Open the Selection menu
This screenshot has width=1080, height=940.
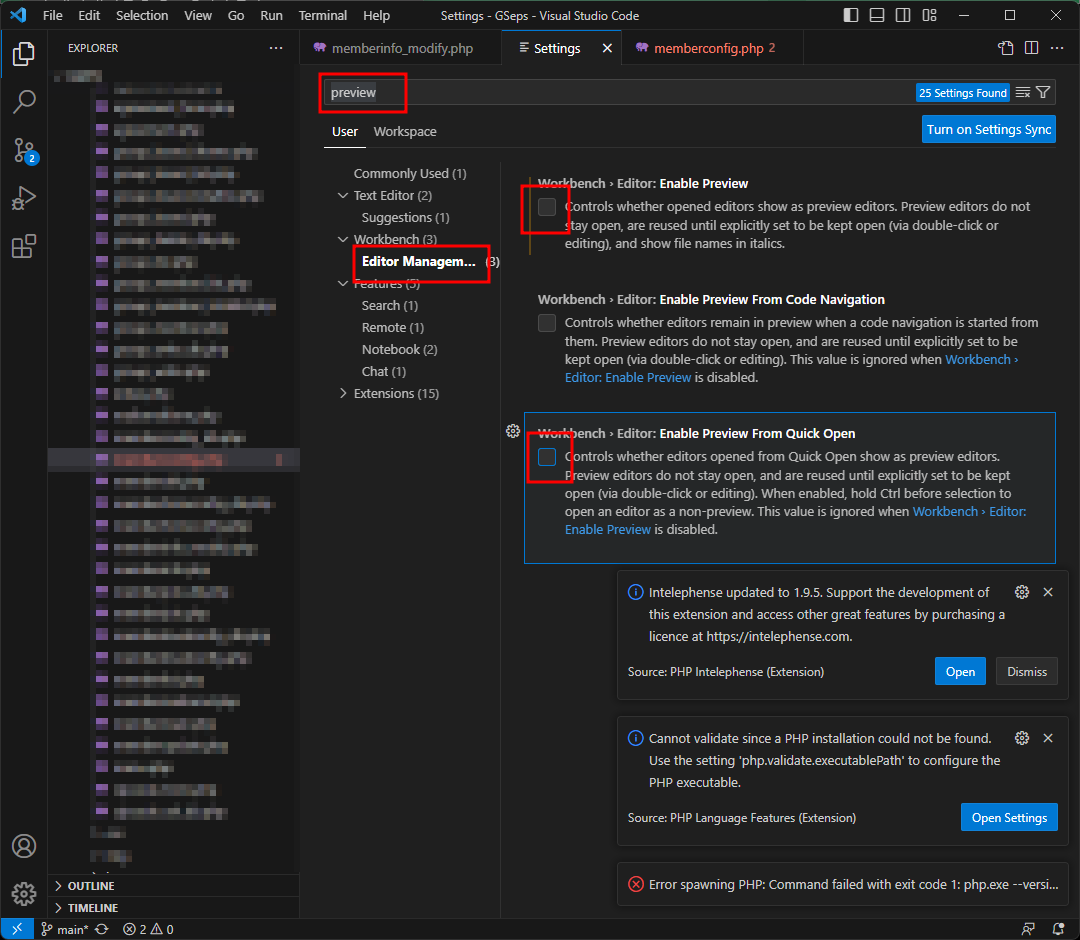point(142,15)
